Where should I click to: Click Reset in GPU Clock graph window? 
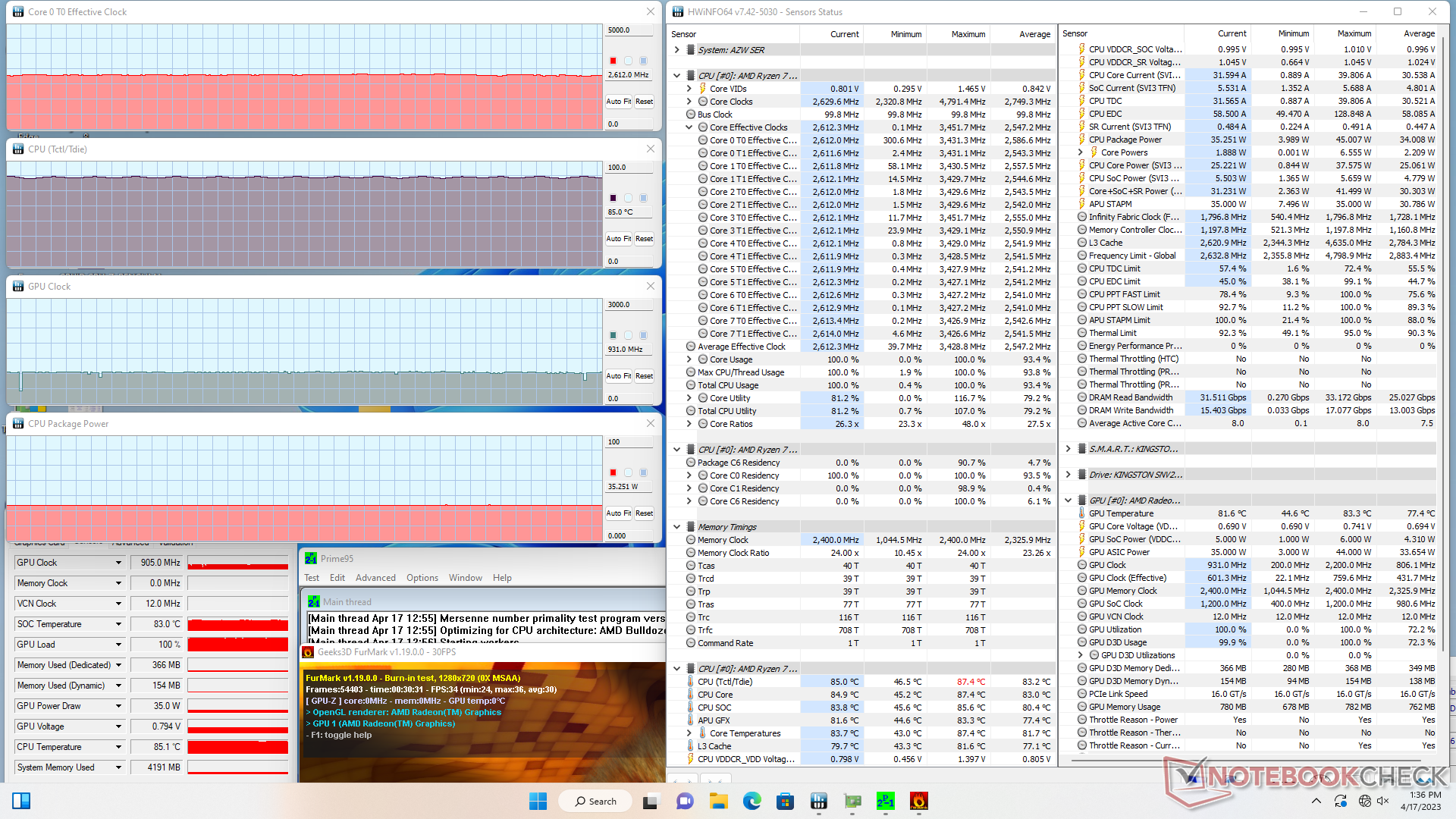[x=644, y=376]
